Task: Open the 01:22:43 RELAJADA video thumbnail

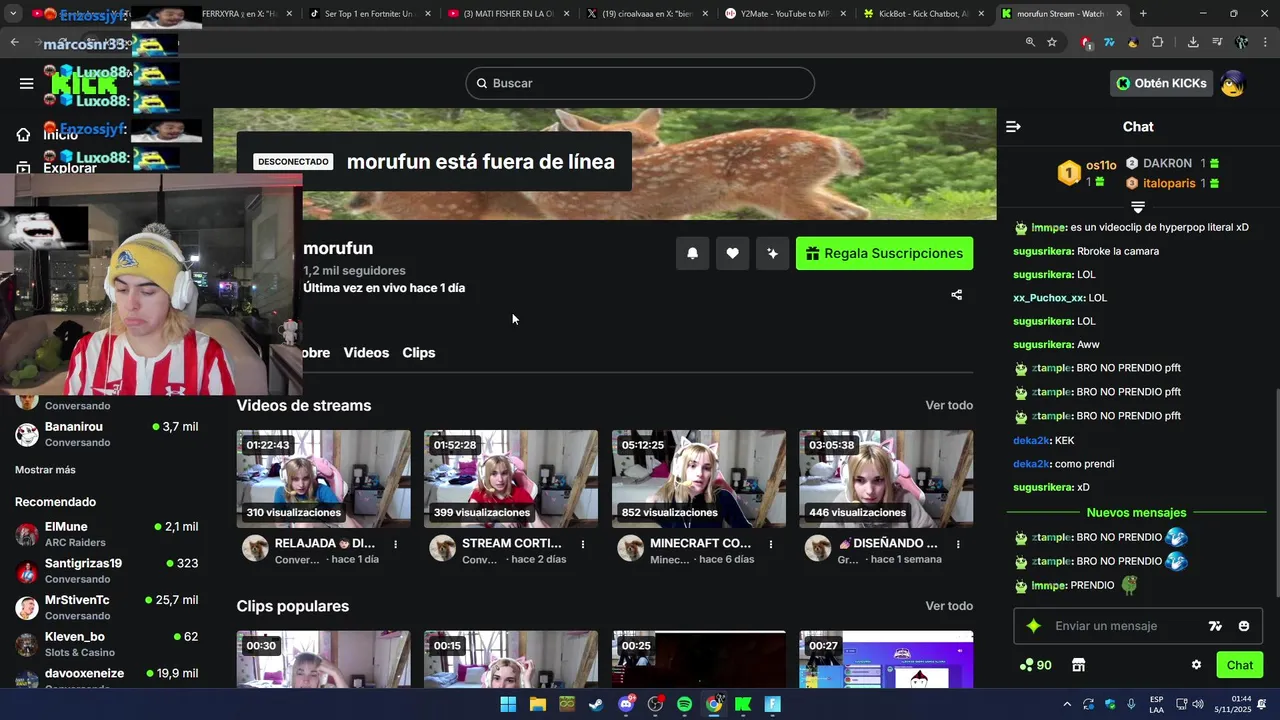Action: tap(323, 478)
